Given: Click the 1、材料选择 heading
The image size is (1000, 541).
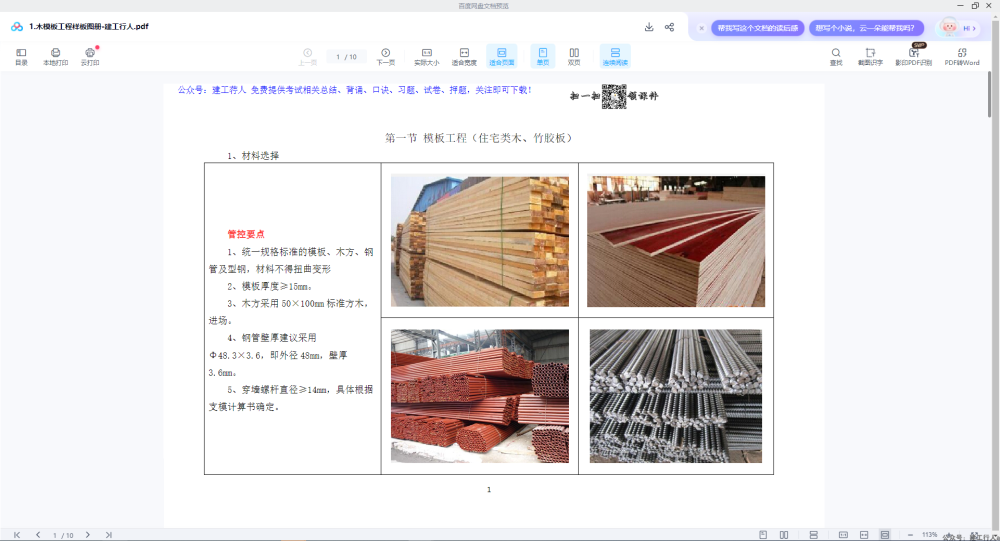Looking at the screenshot, I should click(x=253, y=156).
